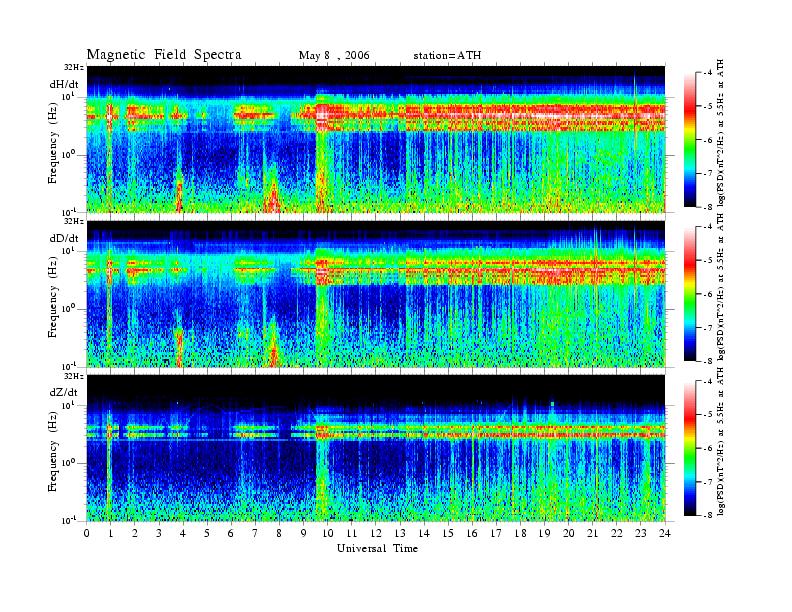This screenshot has width=792, height=612.
Task: Click hour tick '20' on the time axis
Action: click(x=569, y=534)
